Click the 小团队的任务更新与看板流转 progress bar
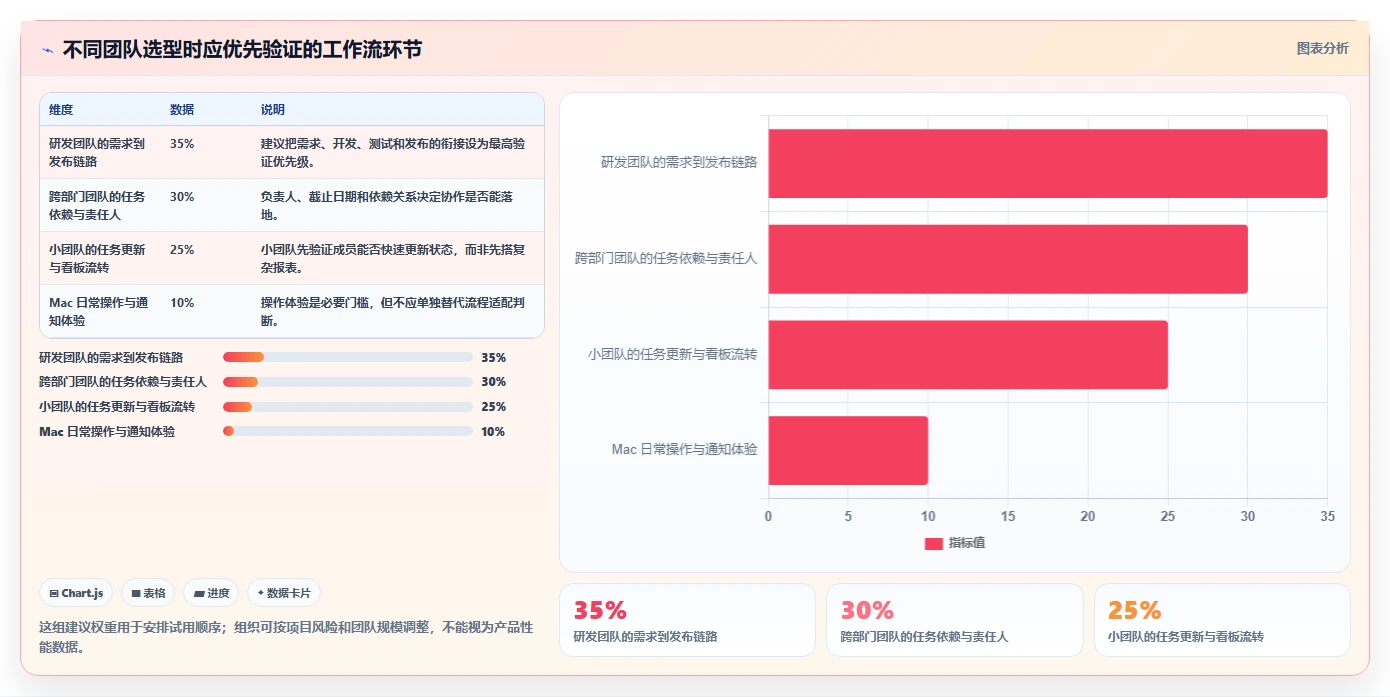This screenshot has width=1390, height=697. (x=348, y=407)
